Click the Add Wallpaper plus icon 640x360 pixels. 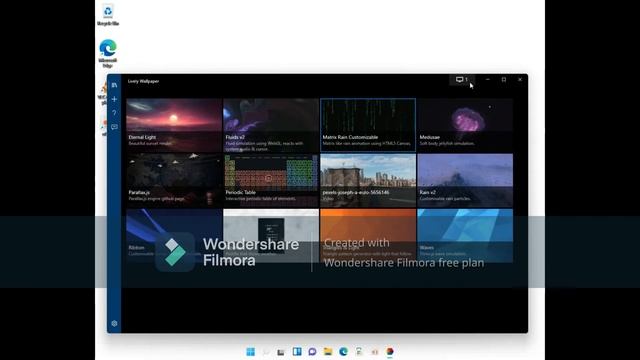point(114,99)
